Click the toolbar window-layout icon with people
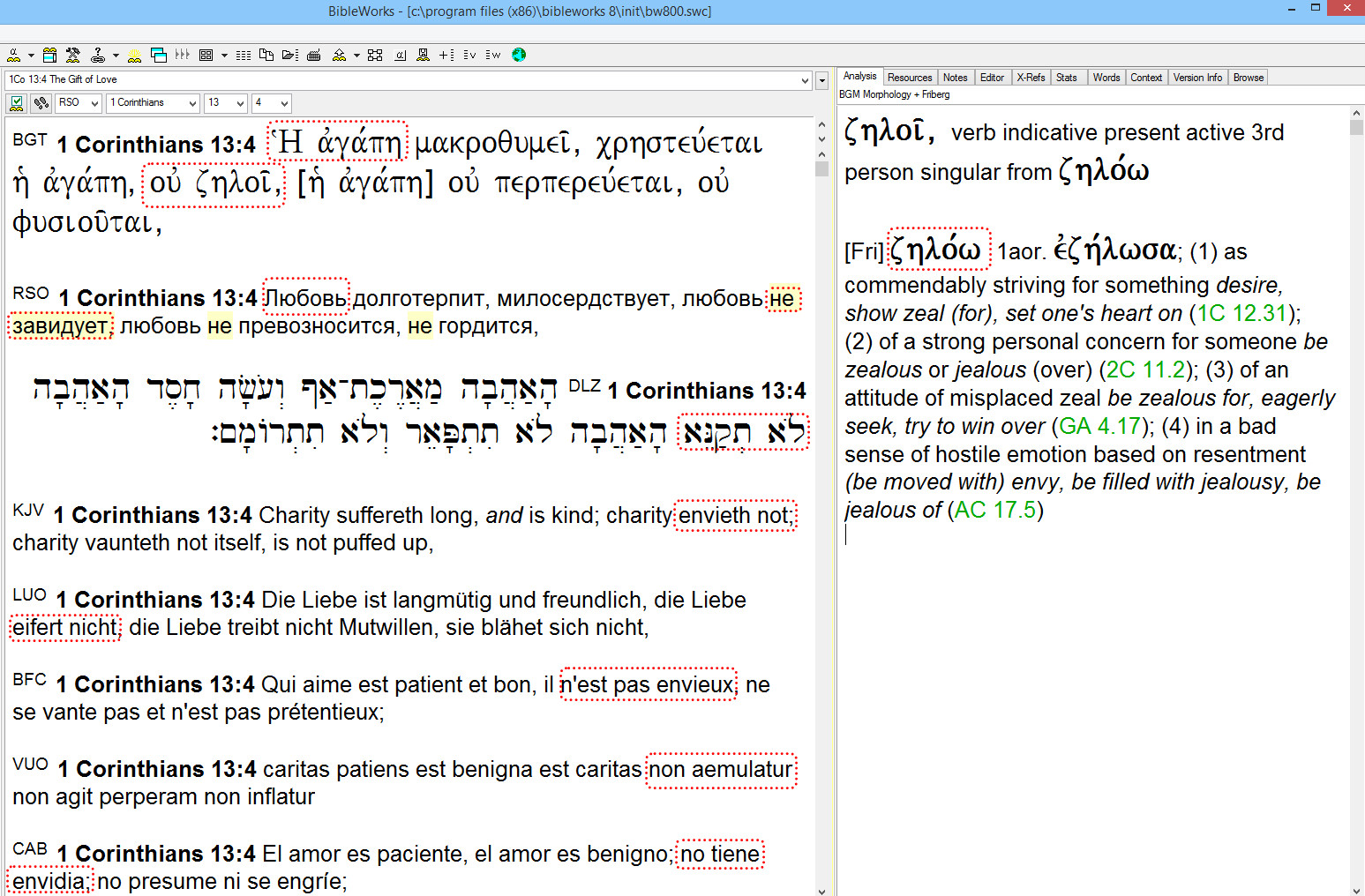This screenshot has height=896, width=1365. [x=49, y=55]
